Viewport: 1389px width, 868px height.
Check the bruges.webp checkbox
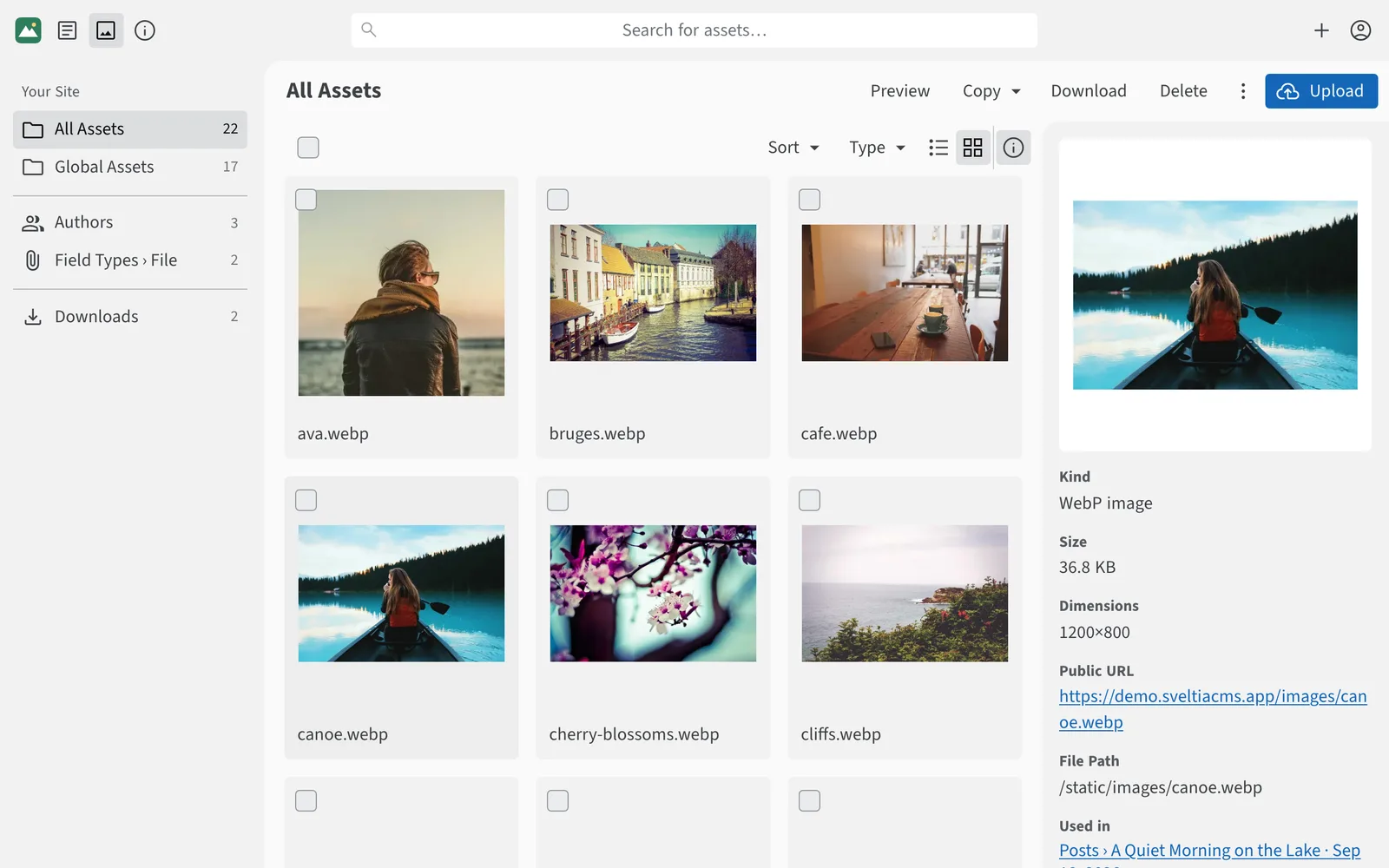click(x=558, y=200)
